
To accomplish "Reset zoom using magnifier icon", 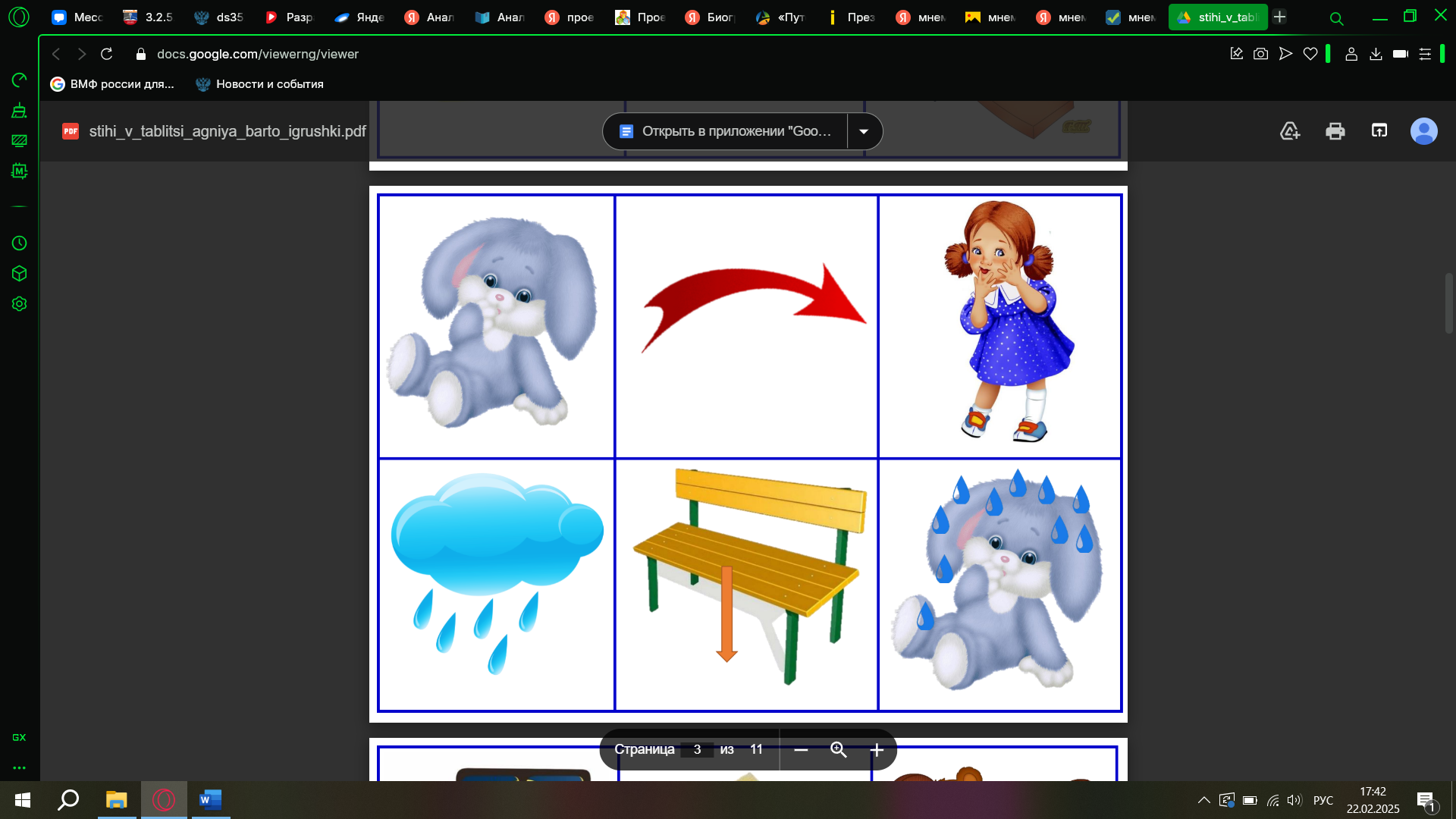I will (839, 750).
